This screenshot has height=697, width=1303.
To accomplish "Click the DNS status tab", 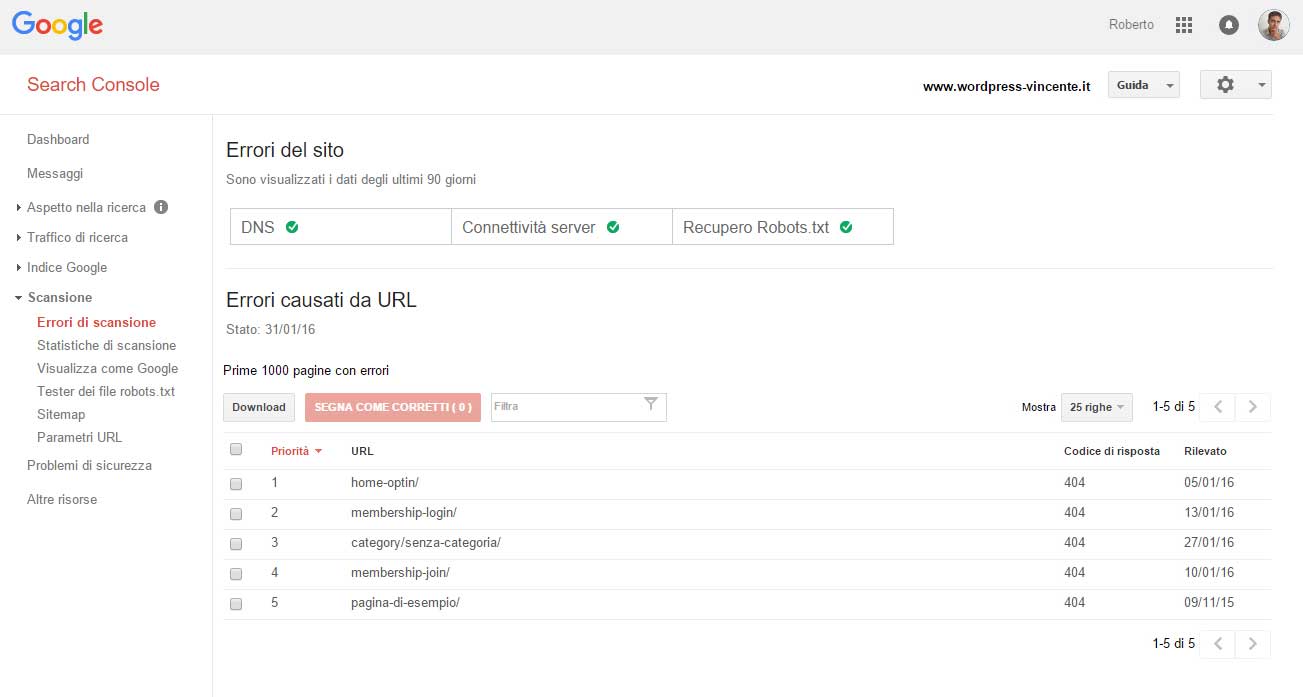I will pyautogui.click(x=341, y=227).
